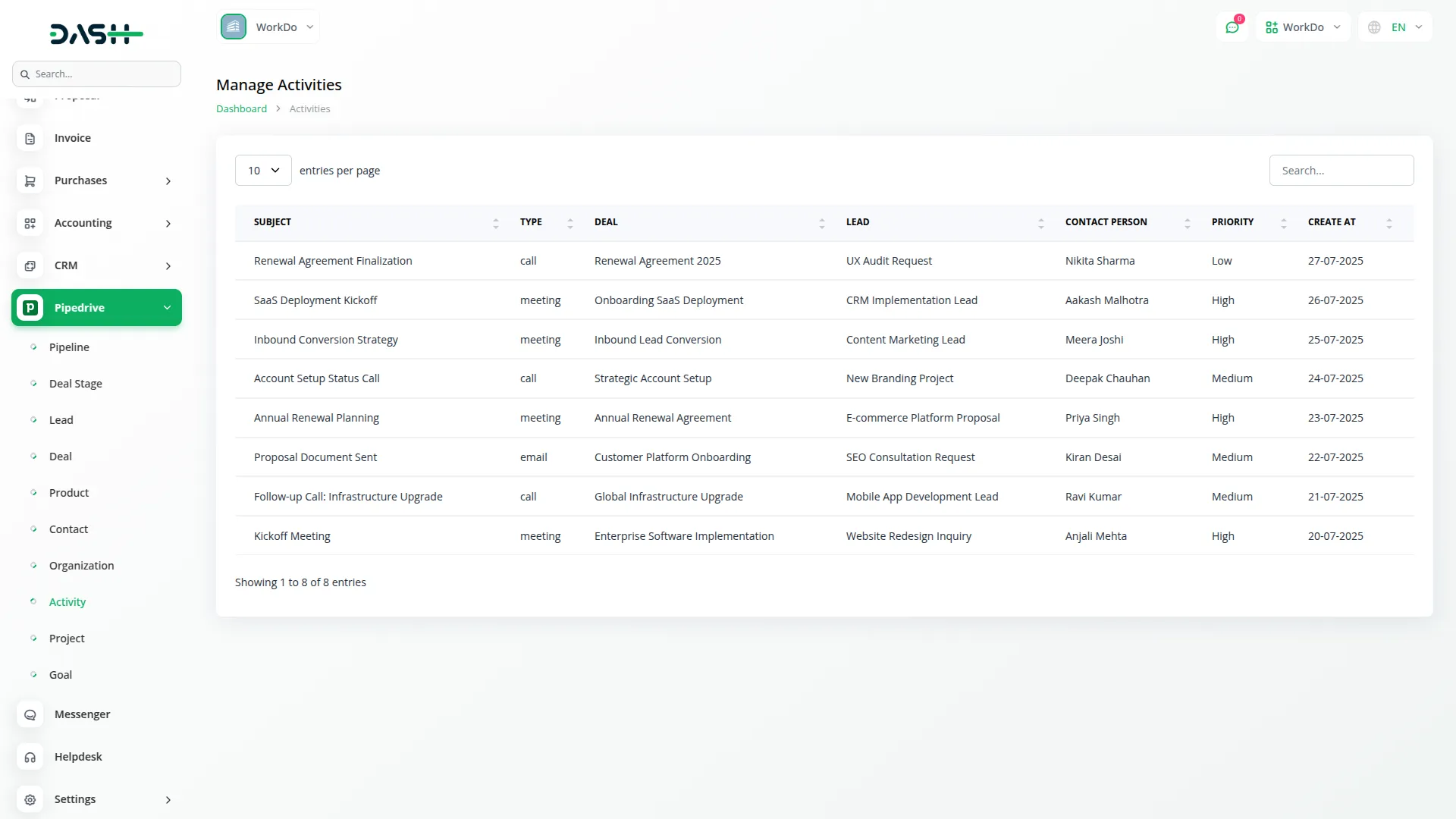Toggle sorting on the Priority column
The image size is (1456, 819).
1283,222
